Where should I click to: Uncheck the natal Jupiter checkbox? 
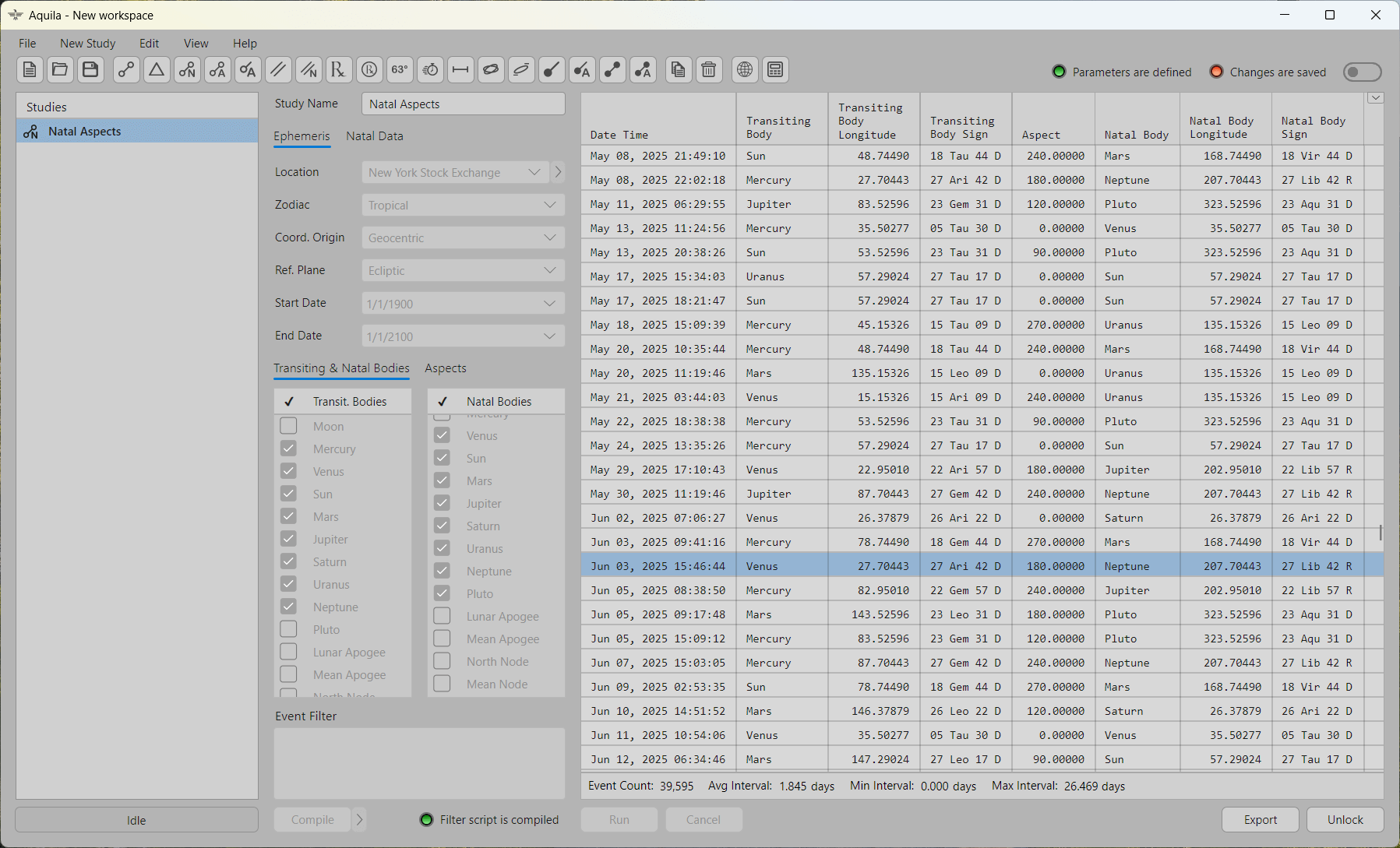pyautogui.click(x=442, y=503)
